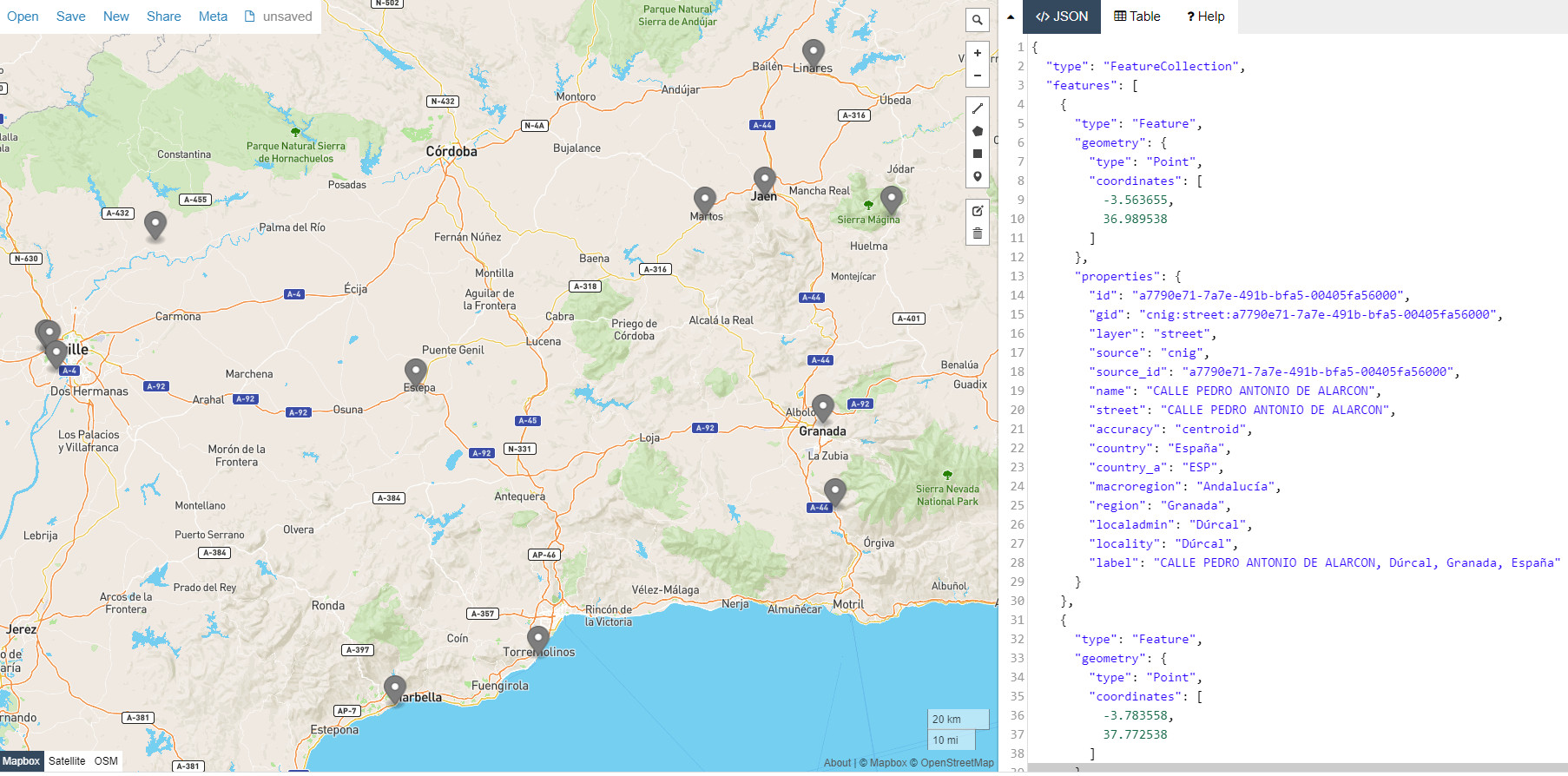Switch to the JSON tab
The image size is (1568, 776).
click(x=1062, y=16)
